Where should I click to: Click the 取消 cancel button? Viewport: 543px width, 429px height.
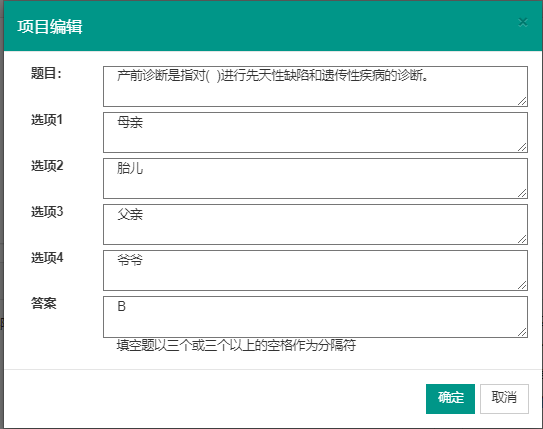[504, 399]
